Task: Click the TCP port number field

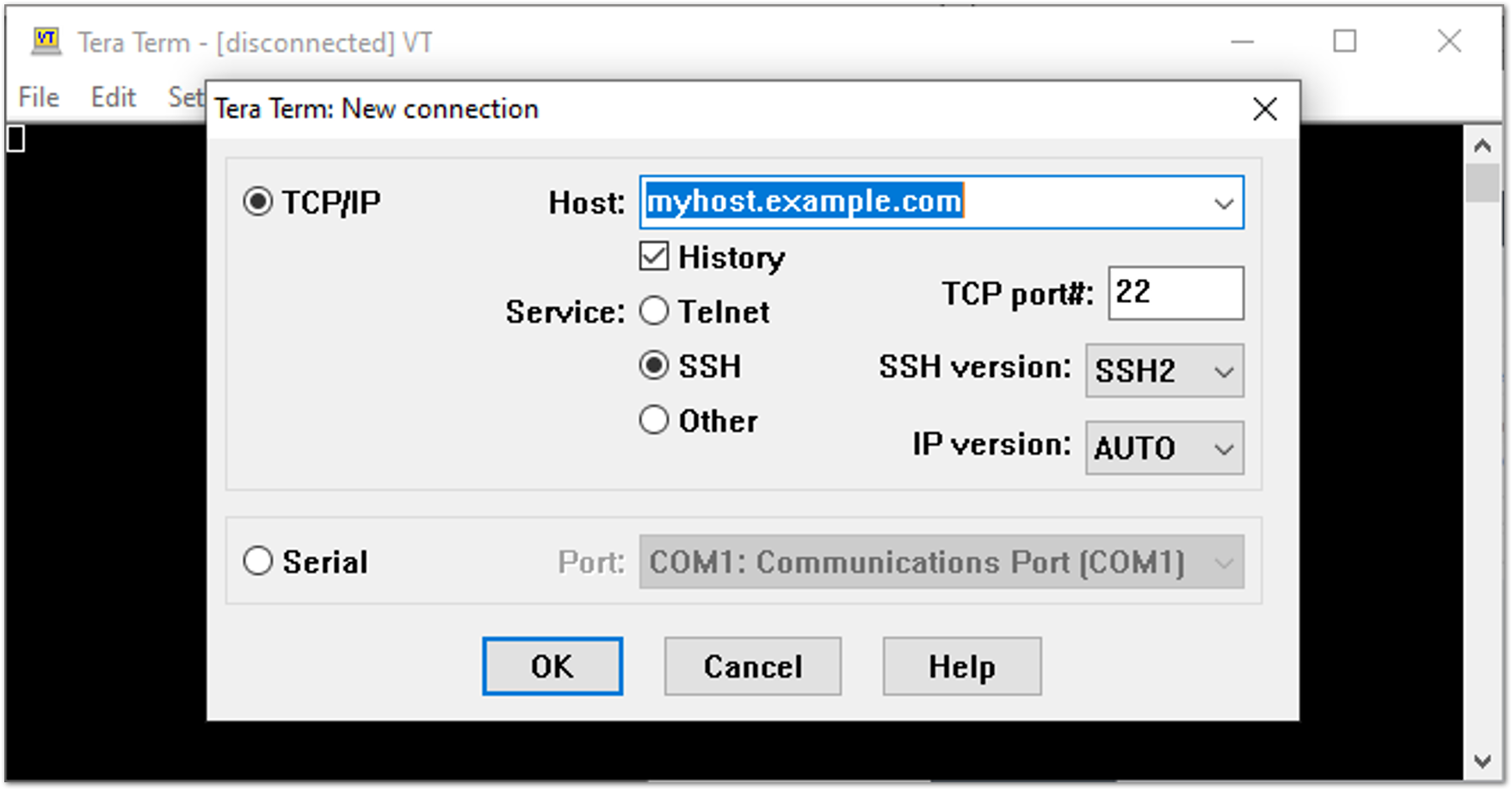Action: pos(1175,293)
